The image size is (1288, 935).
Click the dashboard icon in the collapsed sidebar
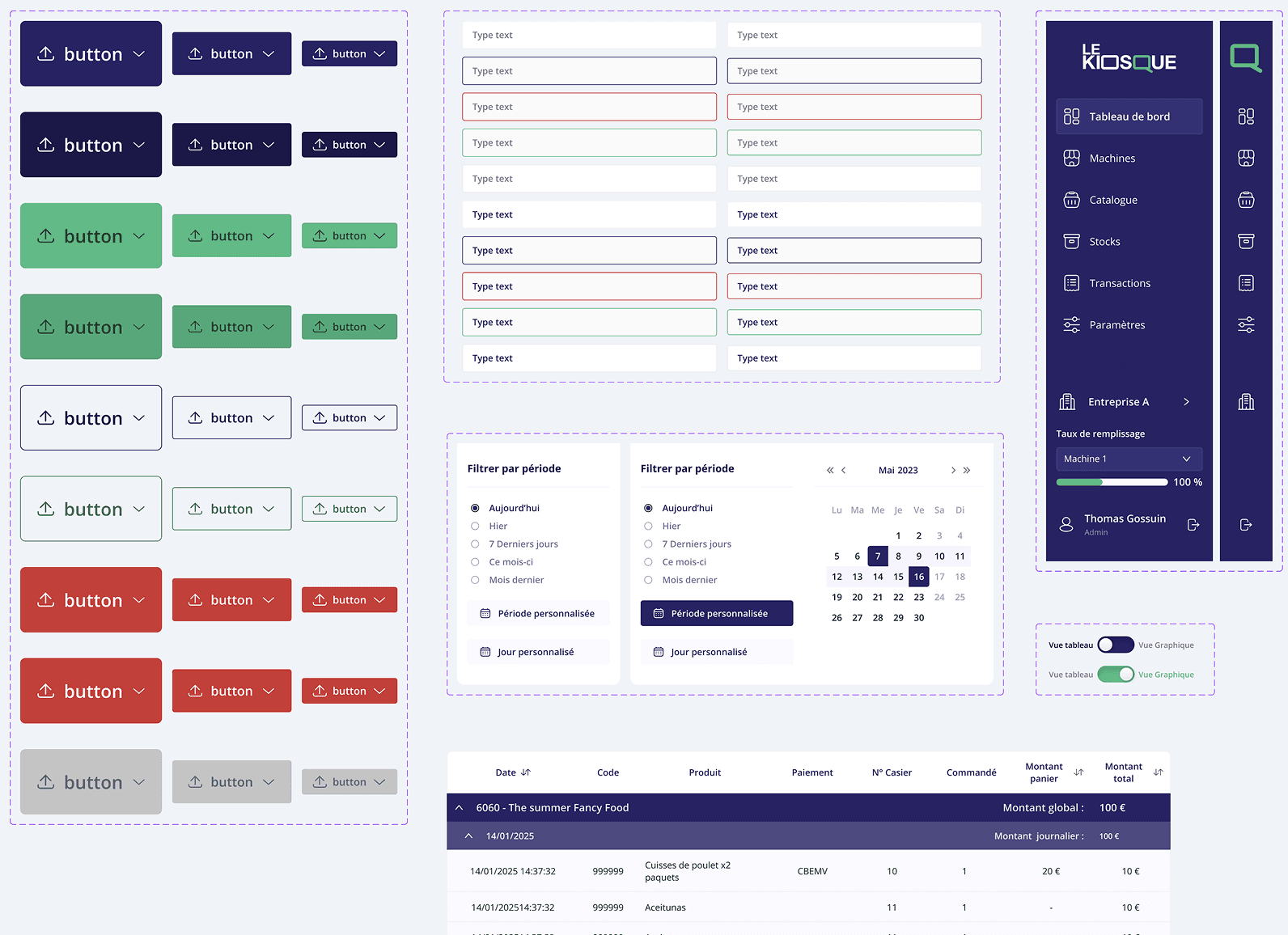pyautogui.click(x=1246, y=116)
